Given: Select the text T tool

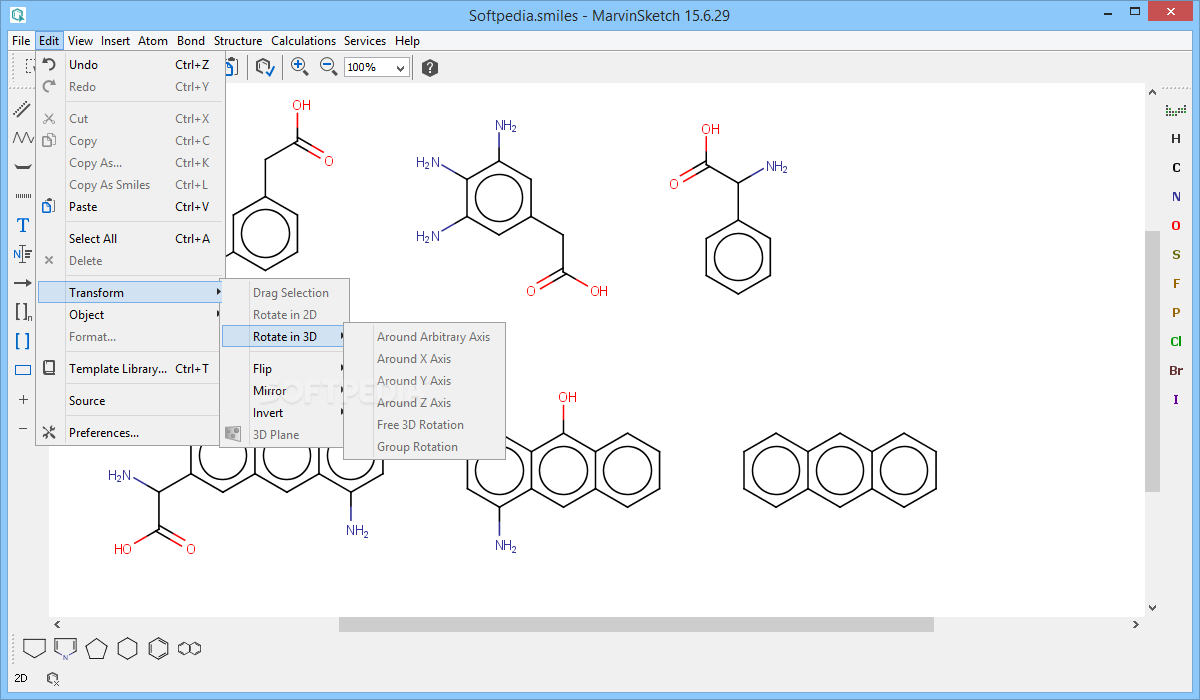Looking at the screenshot, I should pyautogui.click(x=23, y=226).
